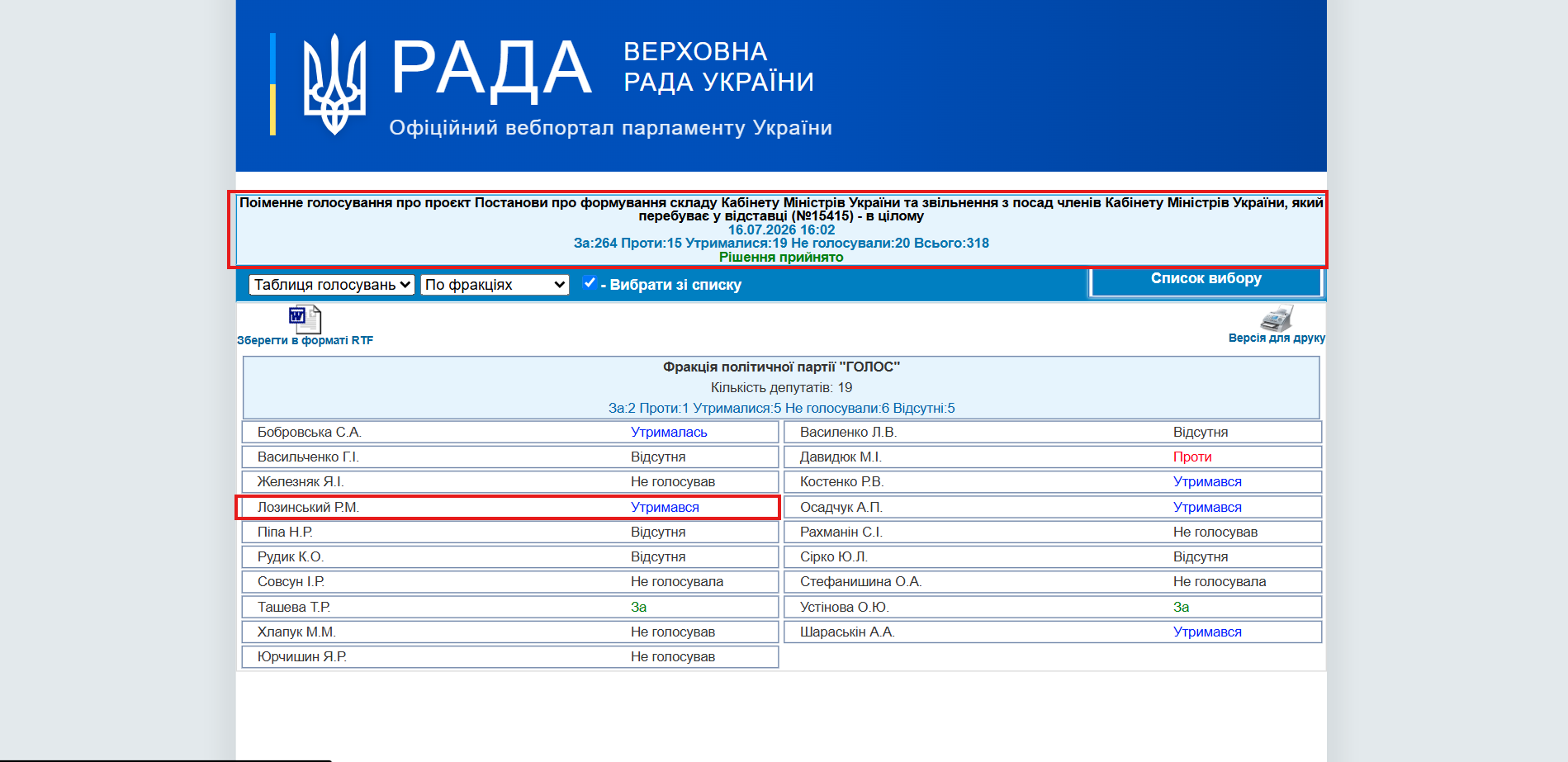Click vote totals line 'За:264 Проти:15'
The height and width of the screenshot is (762, 1568).
(x=781, y=244)
